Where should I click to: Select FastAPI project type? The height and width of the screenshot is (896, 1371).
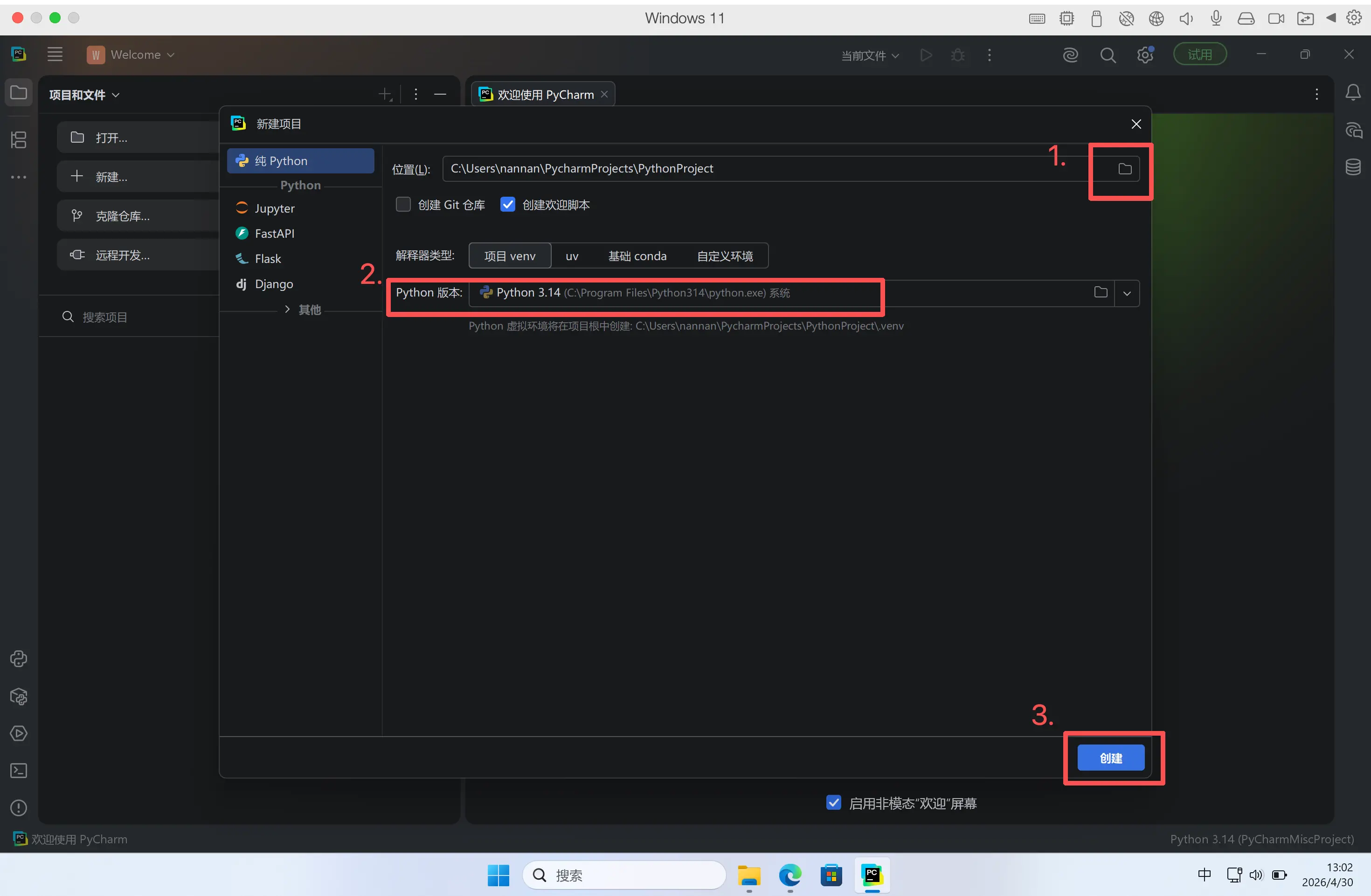(x=301, y=233)
